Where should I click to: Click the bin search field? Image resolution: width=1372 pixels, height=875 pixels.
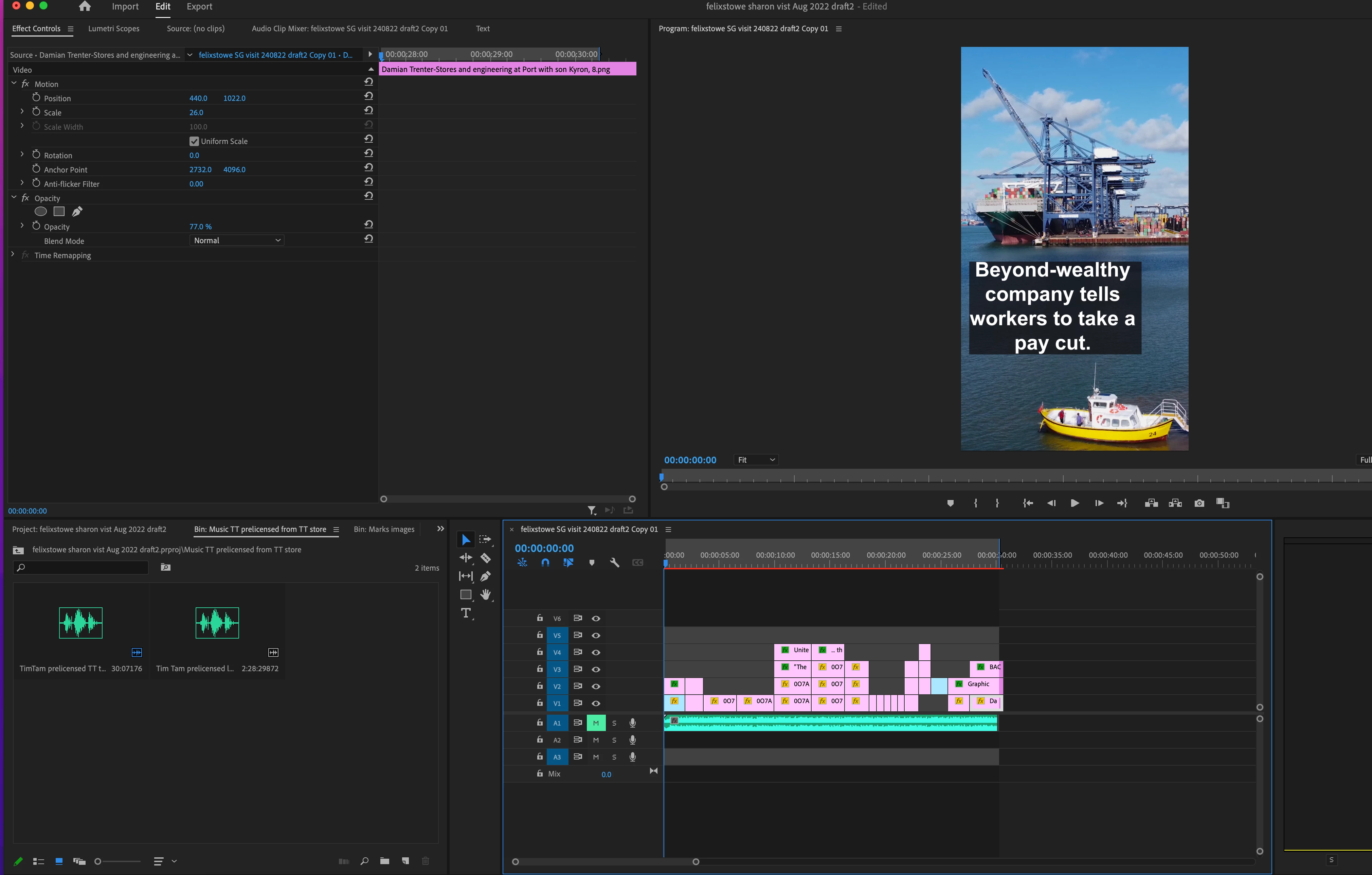tap(83, 567)
